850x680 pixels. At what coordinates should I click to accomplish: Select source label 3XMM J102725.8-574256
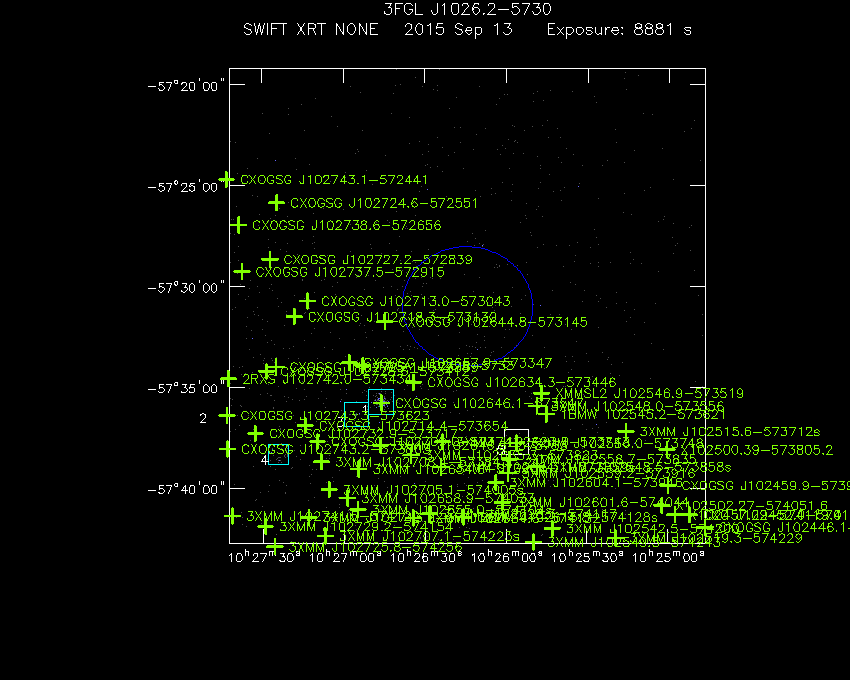coord(375,547)
